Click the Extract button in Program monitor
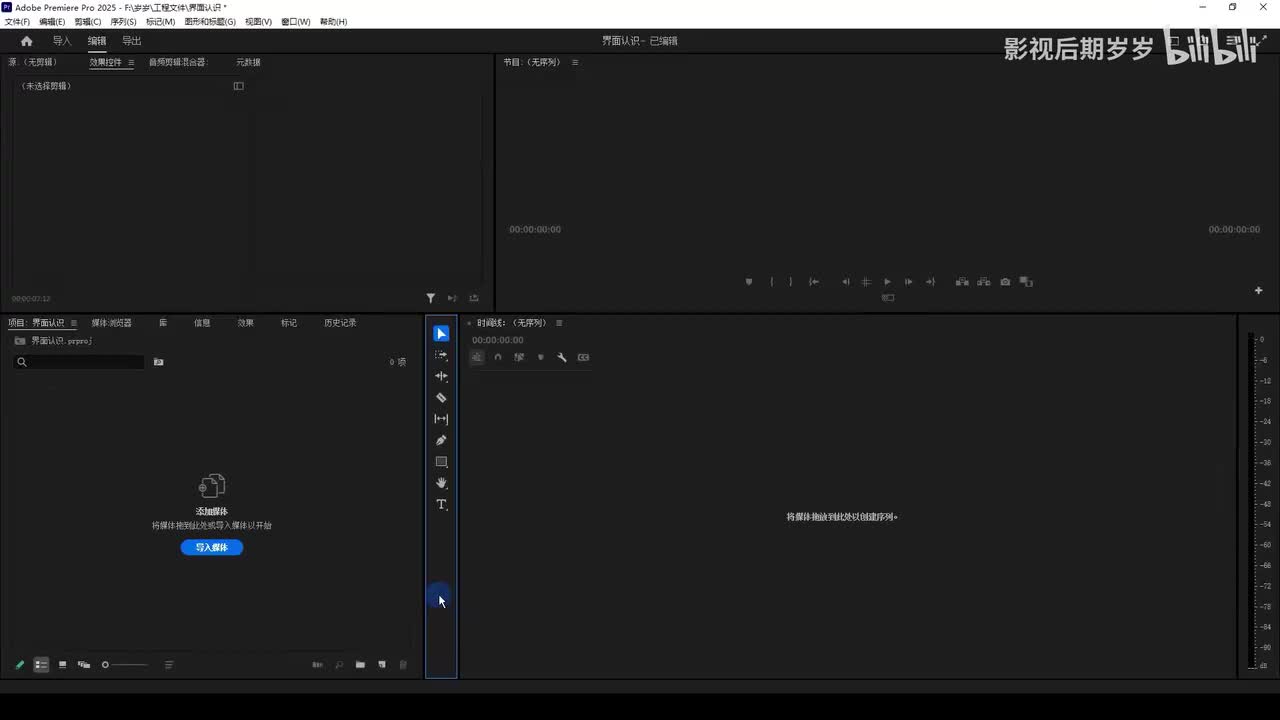This screenshot has width=1280, height=720. point(984,282)
